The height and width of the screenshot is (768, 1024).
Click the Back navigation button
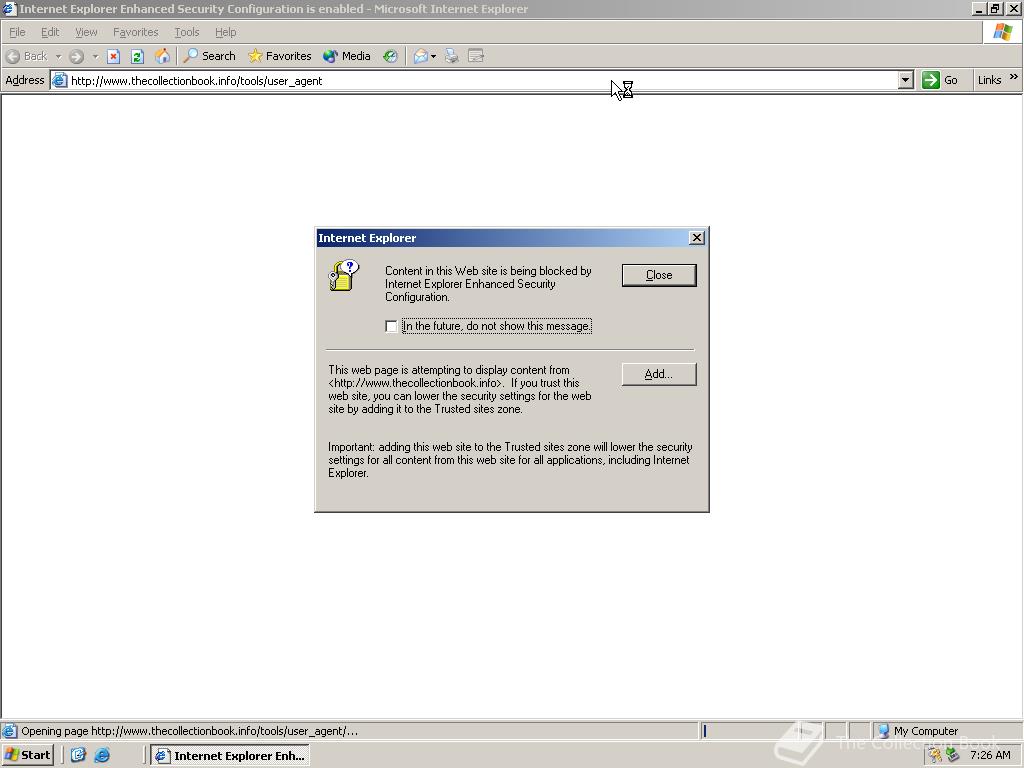click(x=27, y=56)
